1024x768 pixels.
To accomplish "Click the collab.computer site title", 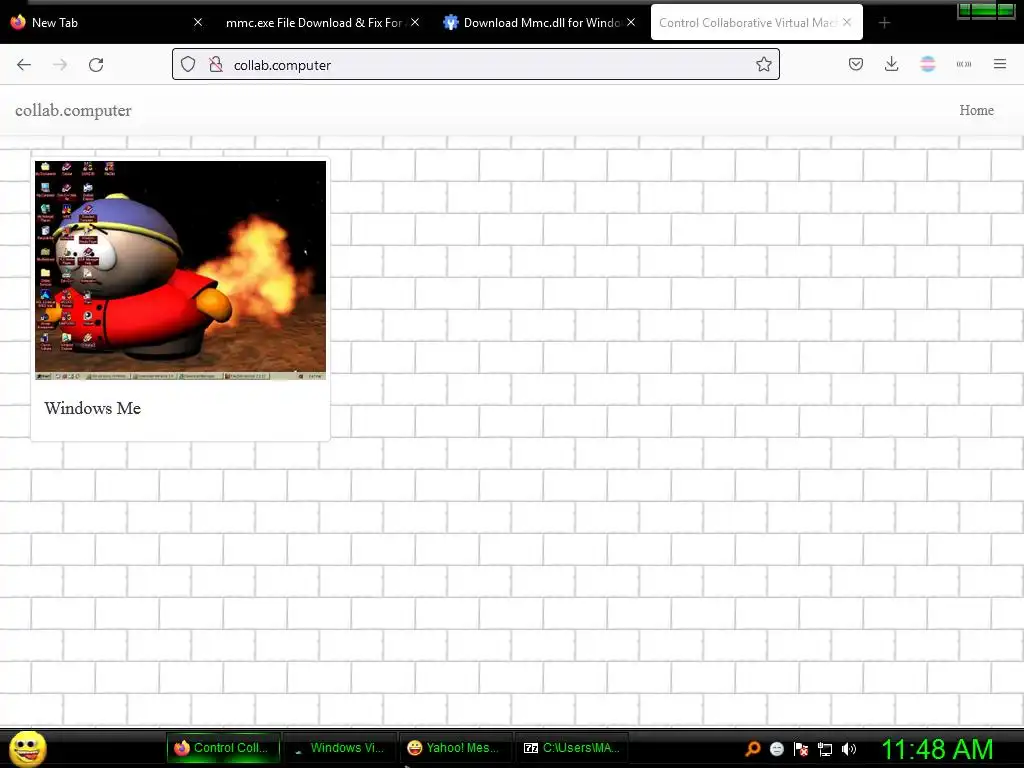I will (x=73, y=110).
